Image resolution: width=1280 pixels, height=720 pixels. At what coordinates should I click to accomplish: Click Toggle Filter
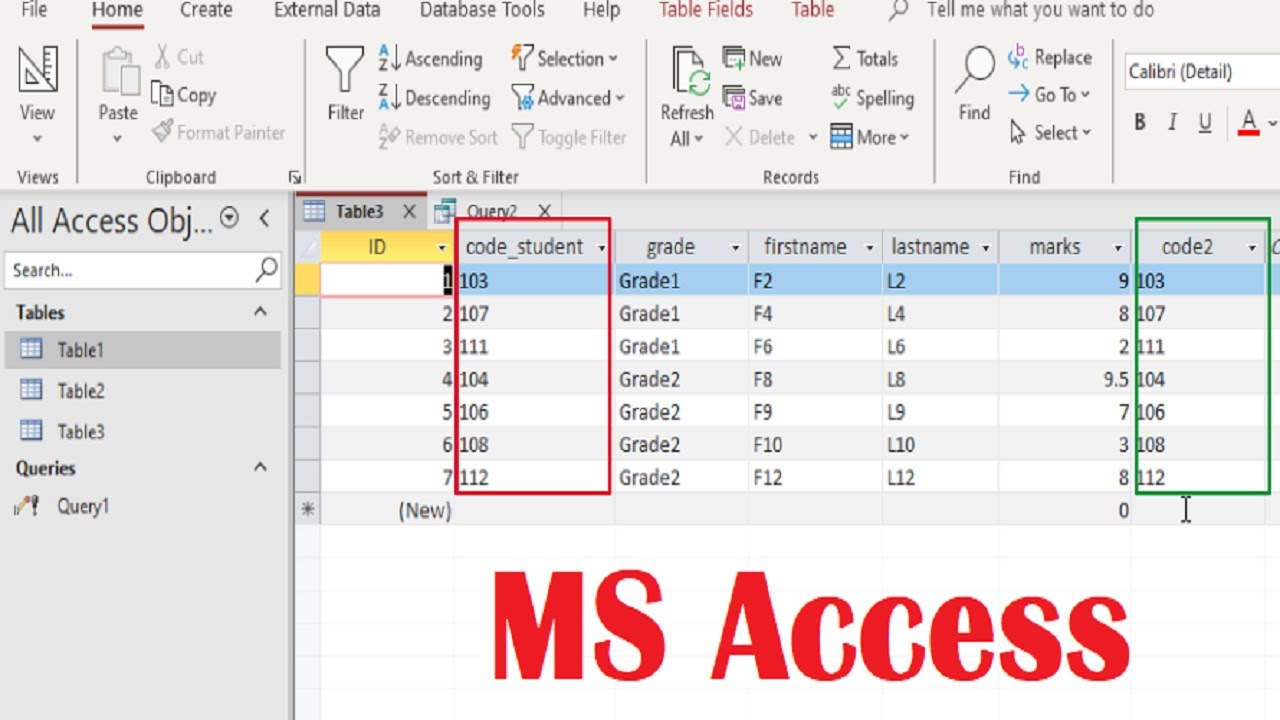coord(569,137)
